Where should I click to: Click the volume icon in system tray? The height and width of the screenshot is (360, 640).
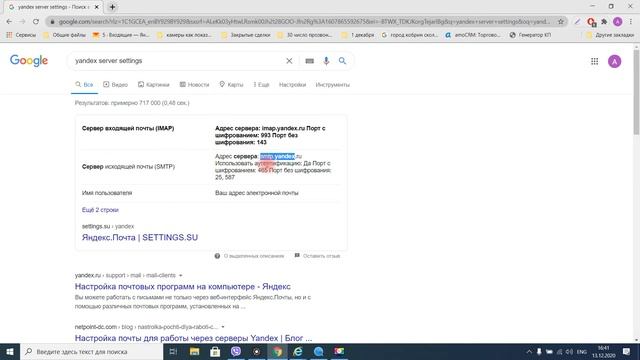point(569,351)
